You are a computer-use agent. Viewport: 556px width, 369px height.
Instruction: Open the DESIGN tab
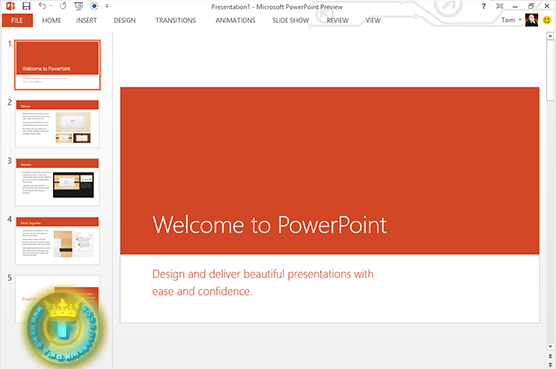point(124,20)
